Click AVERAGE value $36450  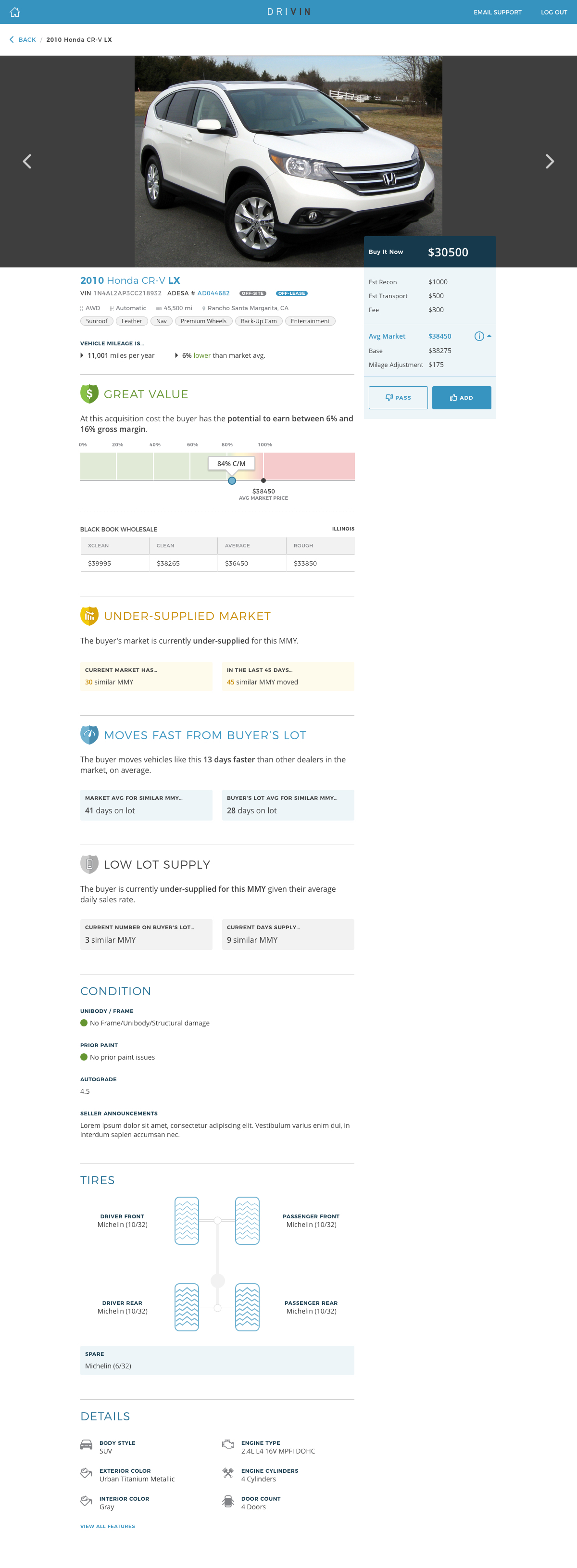coord(236,564)
